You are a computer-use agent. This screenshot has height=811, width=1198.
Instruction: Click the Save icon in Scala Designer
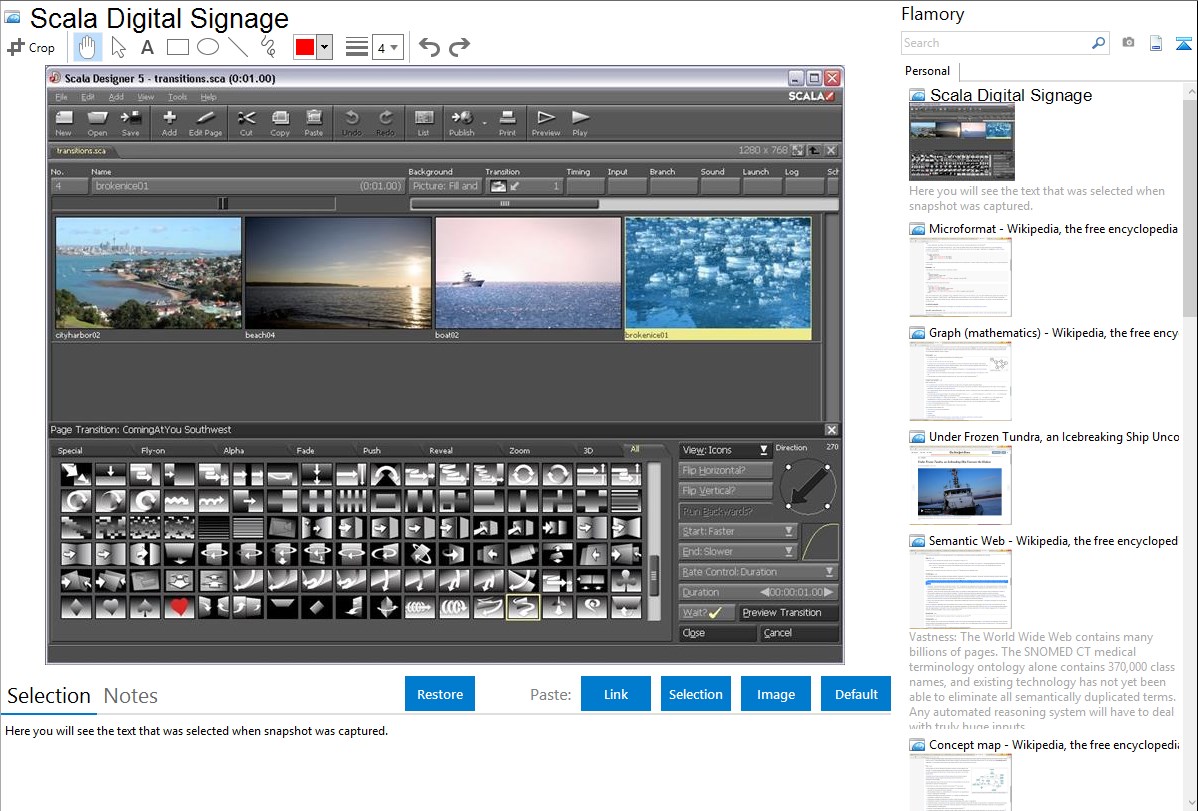coord(131,123)
